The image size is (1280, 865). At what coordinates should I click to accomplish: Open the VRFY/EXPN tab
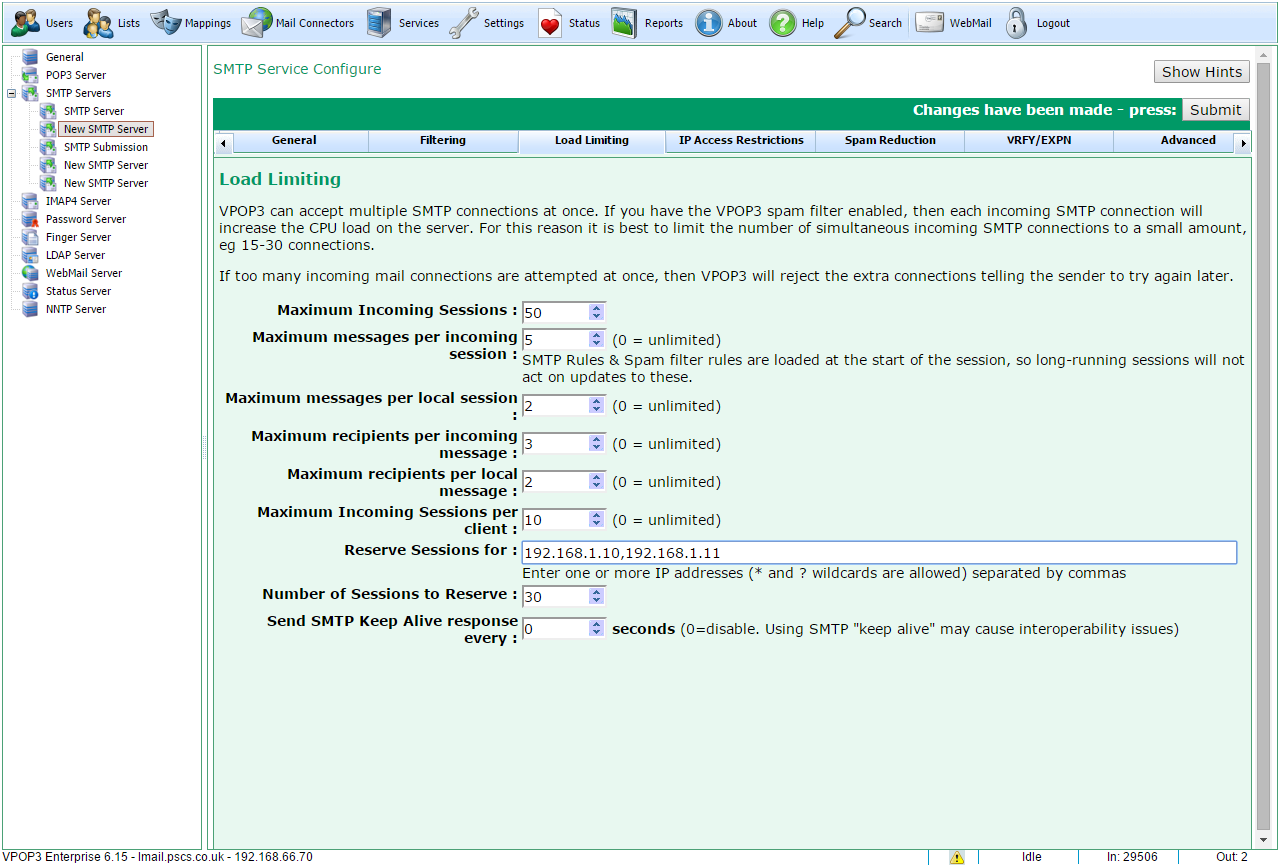tap(1039, 141)
